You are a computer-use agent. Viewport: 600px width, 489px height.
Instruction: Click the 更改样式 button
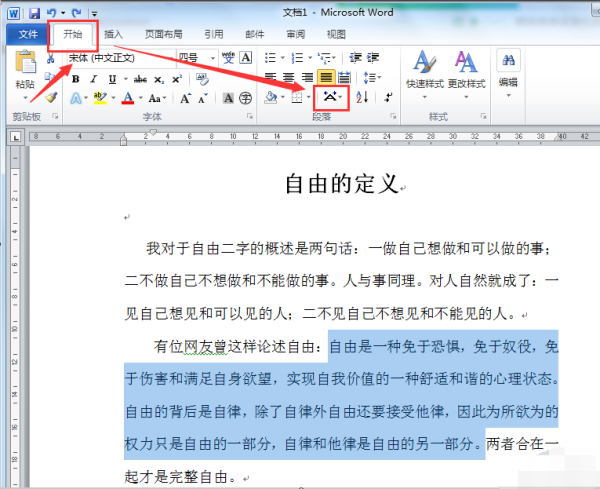466,75
